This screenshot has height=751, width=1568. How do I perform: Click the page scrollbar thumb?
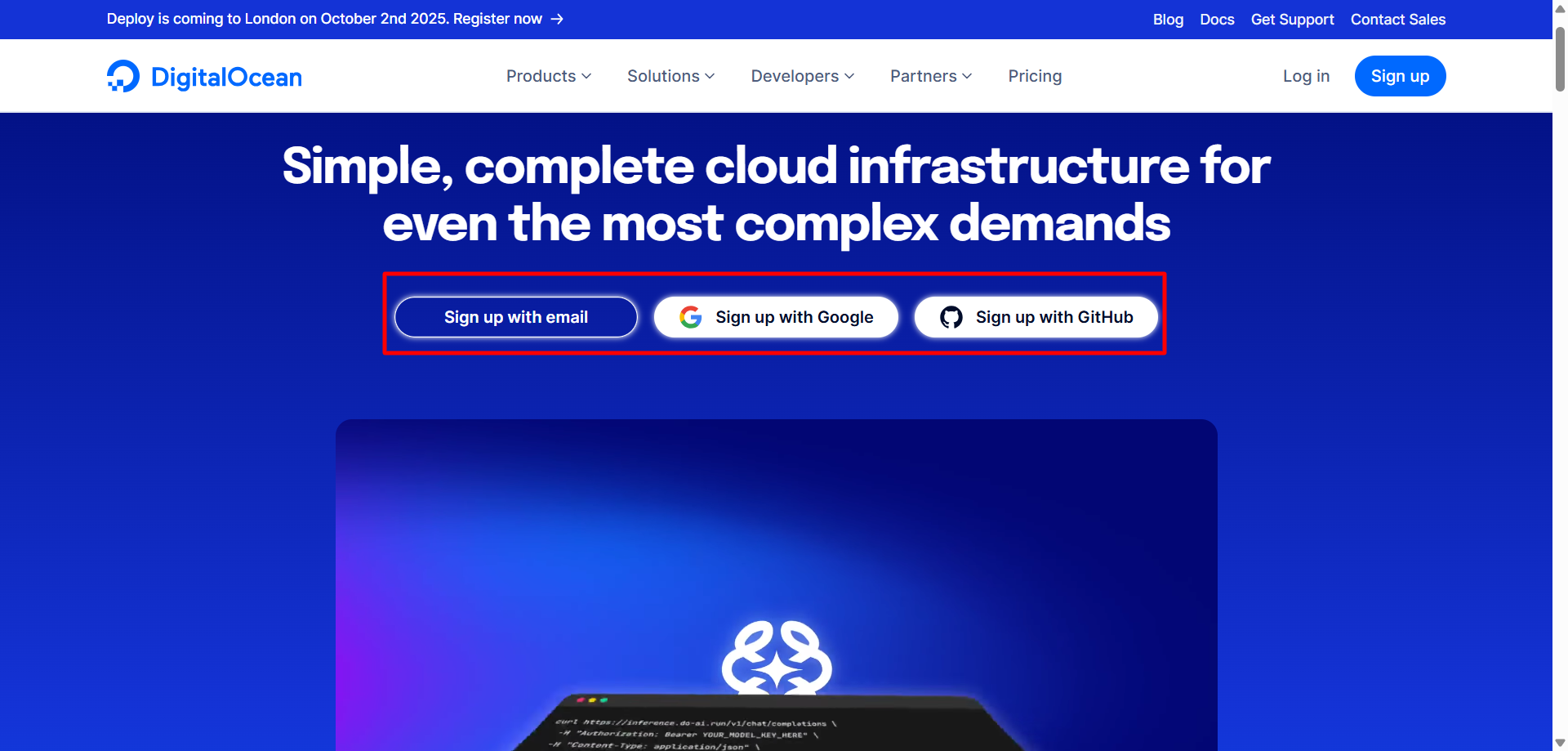click(x=1560, y=59)
